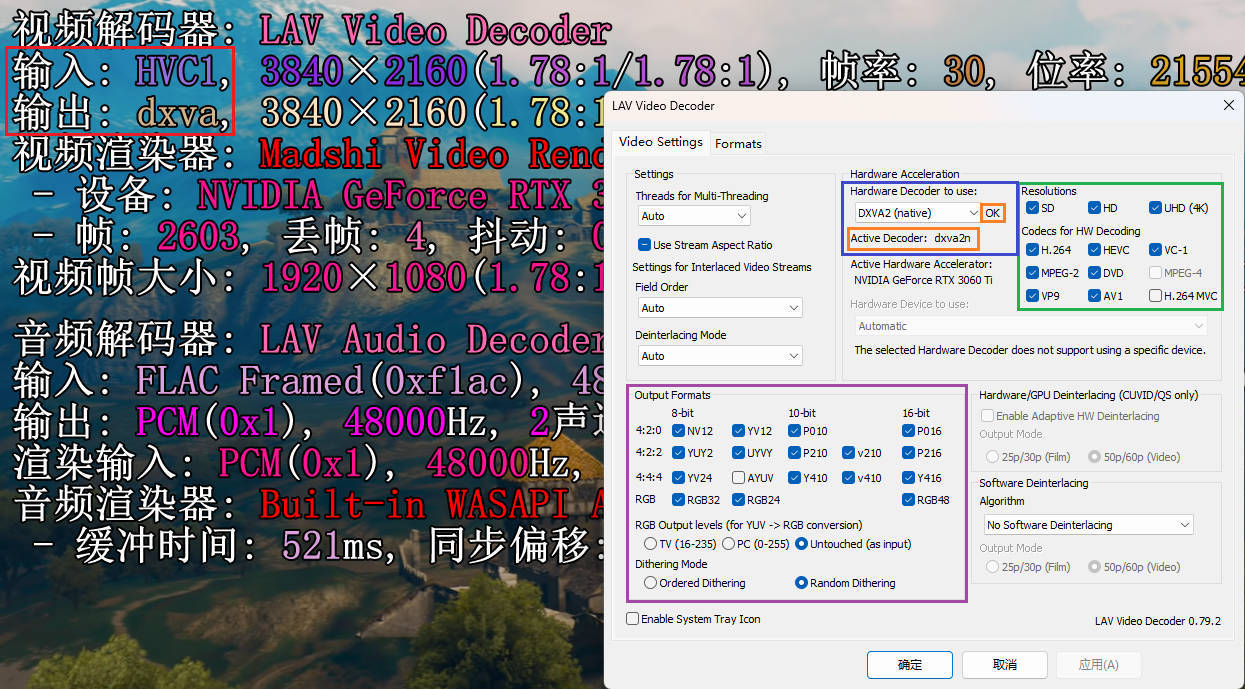
Task: Toggle Y410 output format checkbox
Action: [x=794, y=478]
